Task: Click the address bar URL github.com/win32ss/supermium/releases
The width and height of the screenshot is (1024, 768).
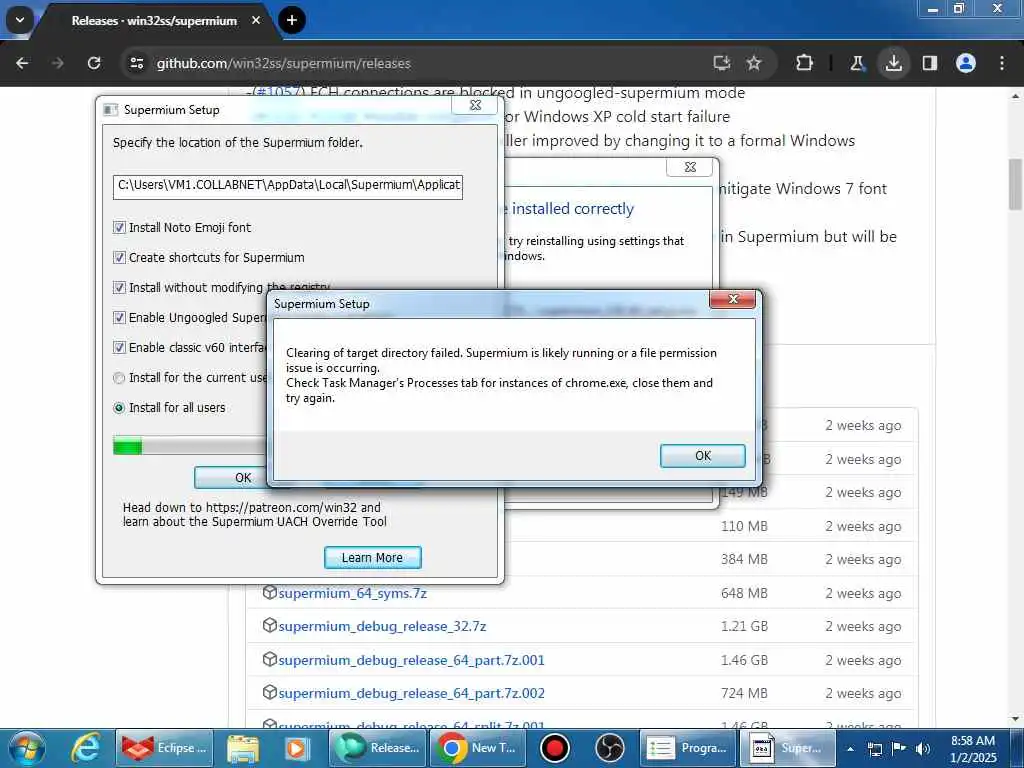Action: (x=283, y=63)
